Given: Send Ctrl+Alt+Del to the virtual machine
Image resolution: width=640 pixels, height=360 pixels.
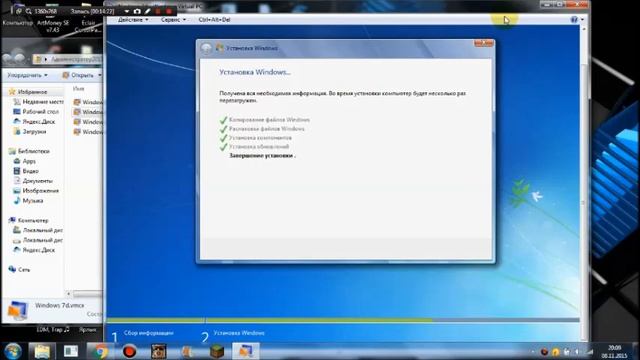Looking at the screenshot, I should (214, 20).
